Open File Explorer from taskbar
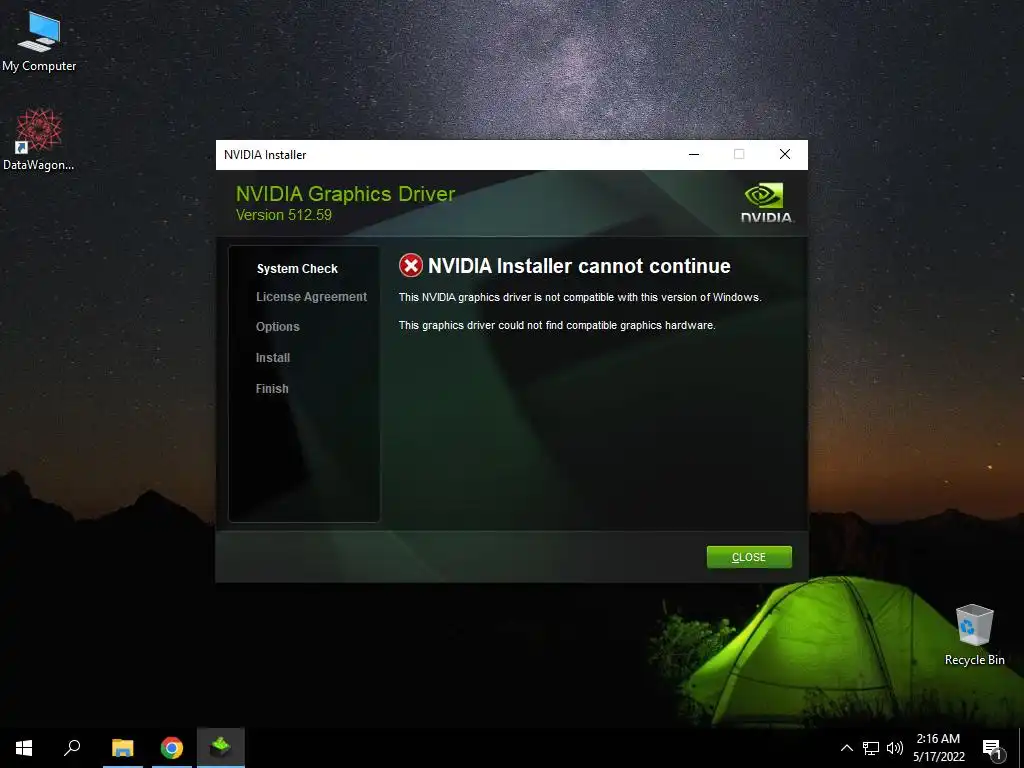 pos(122,748)
